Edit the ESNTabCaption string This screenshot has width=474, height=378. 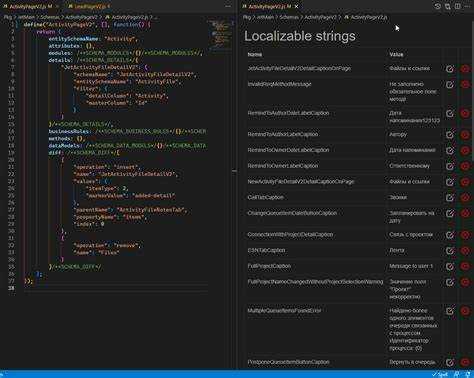(450, 251)
